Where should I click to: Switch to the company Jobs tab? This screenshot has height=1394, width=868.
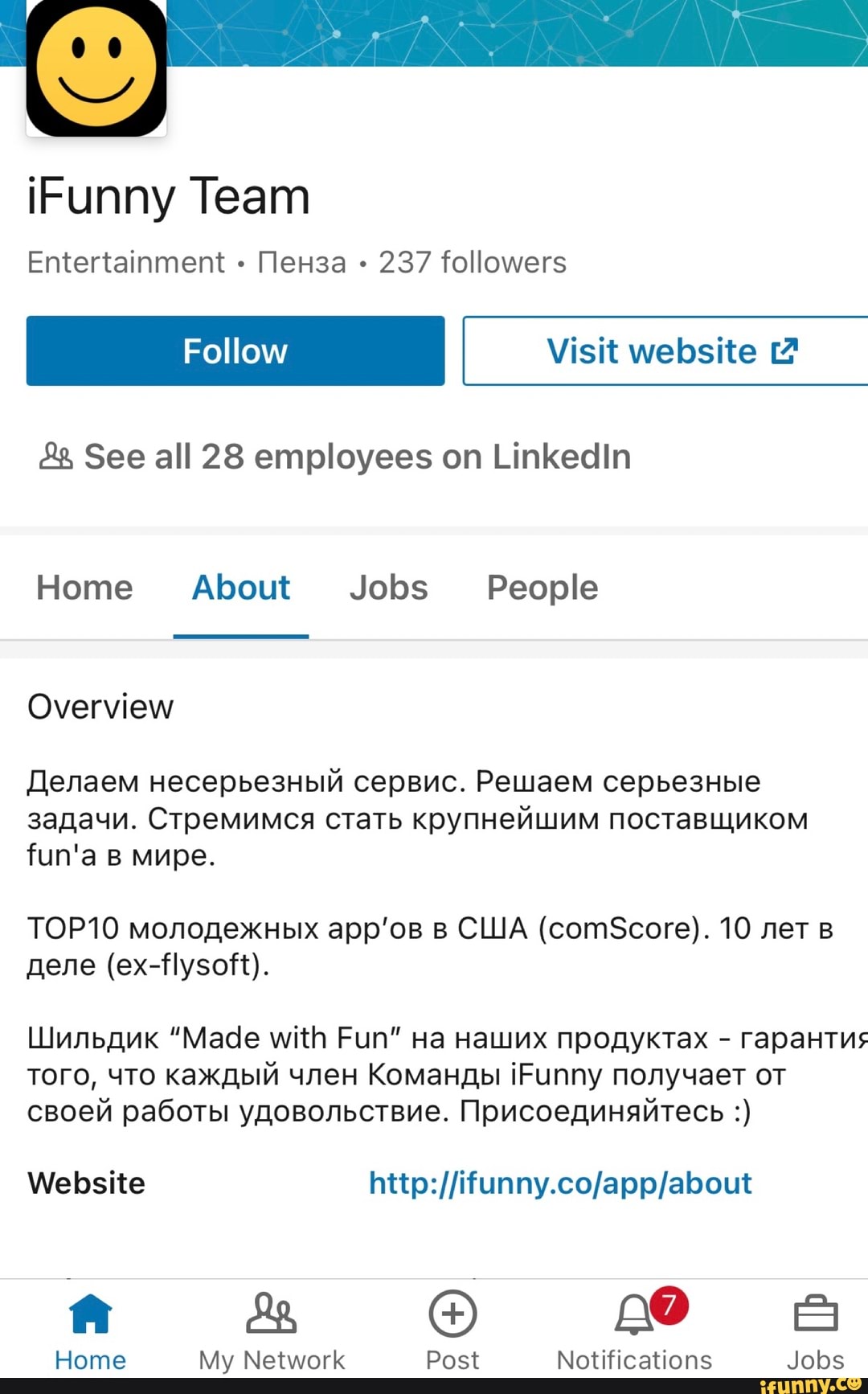pos(388,588)
